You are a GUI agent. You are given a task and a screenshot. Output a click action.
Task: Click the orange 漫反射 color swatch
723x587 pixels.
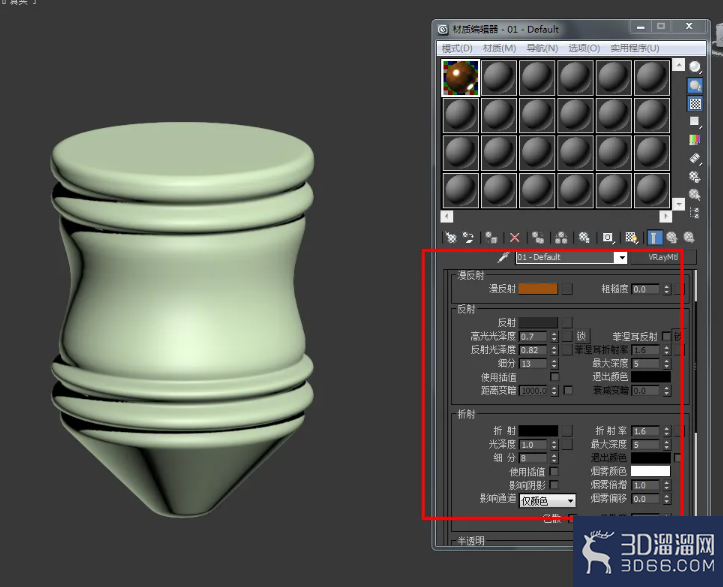click(x=538, y=289)
